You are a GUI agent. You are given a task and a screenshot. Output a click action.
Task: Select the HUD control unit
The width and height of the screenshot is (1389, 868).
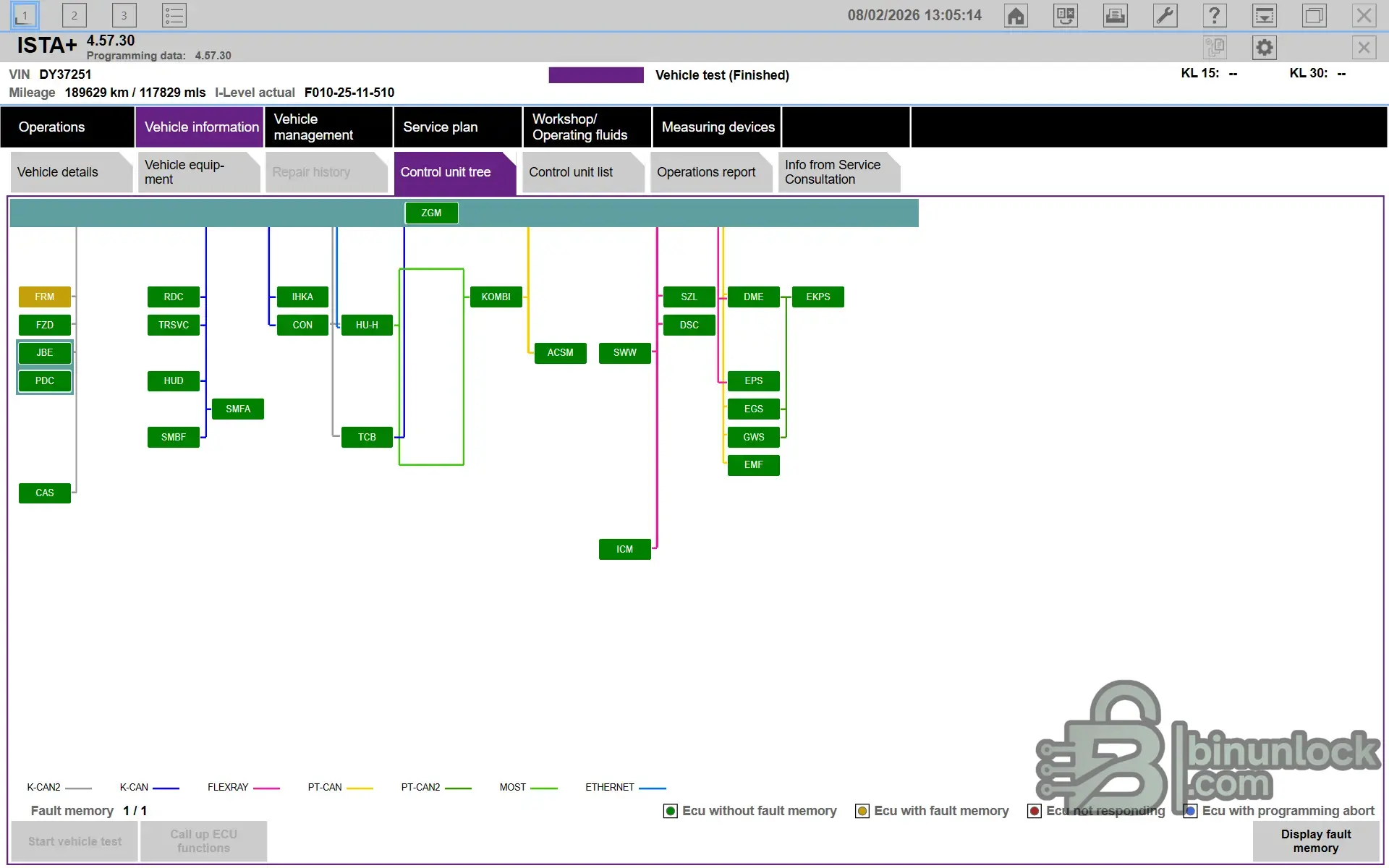pos(174,380)
